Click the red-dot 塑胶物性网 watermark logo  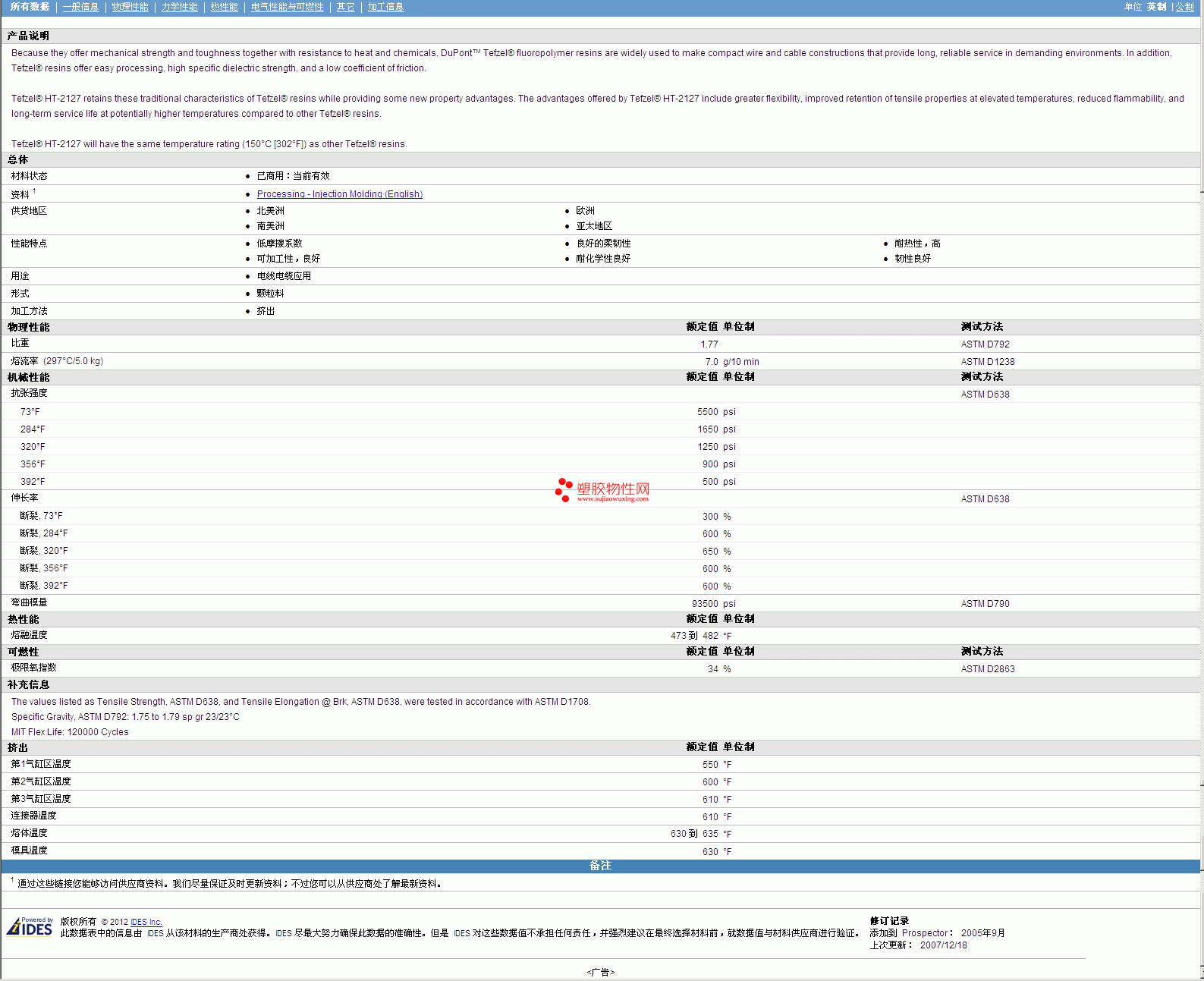(602, 490)
